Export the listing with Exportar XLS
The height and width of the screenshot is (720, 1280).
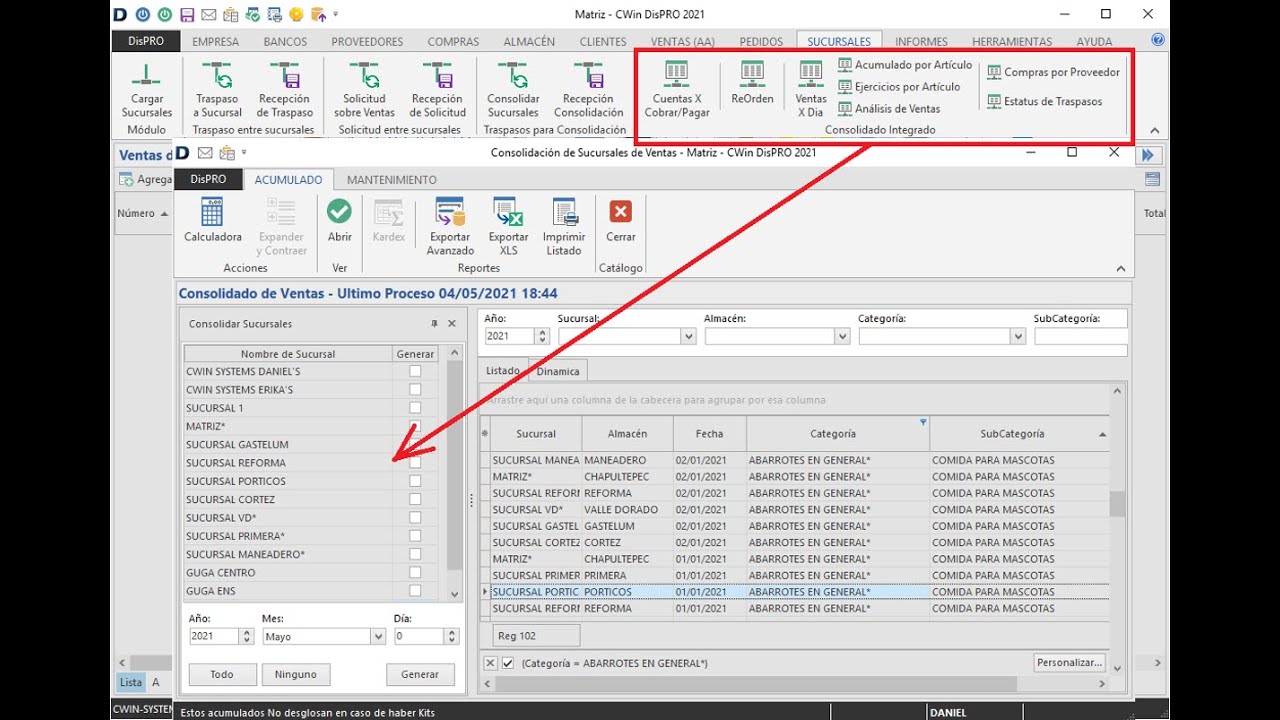[x=508, y=226]
